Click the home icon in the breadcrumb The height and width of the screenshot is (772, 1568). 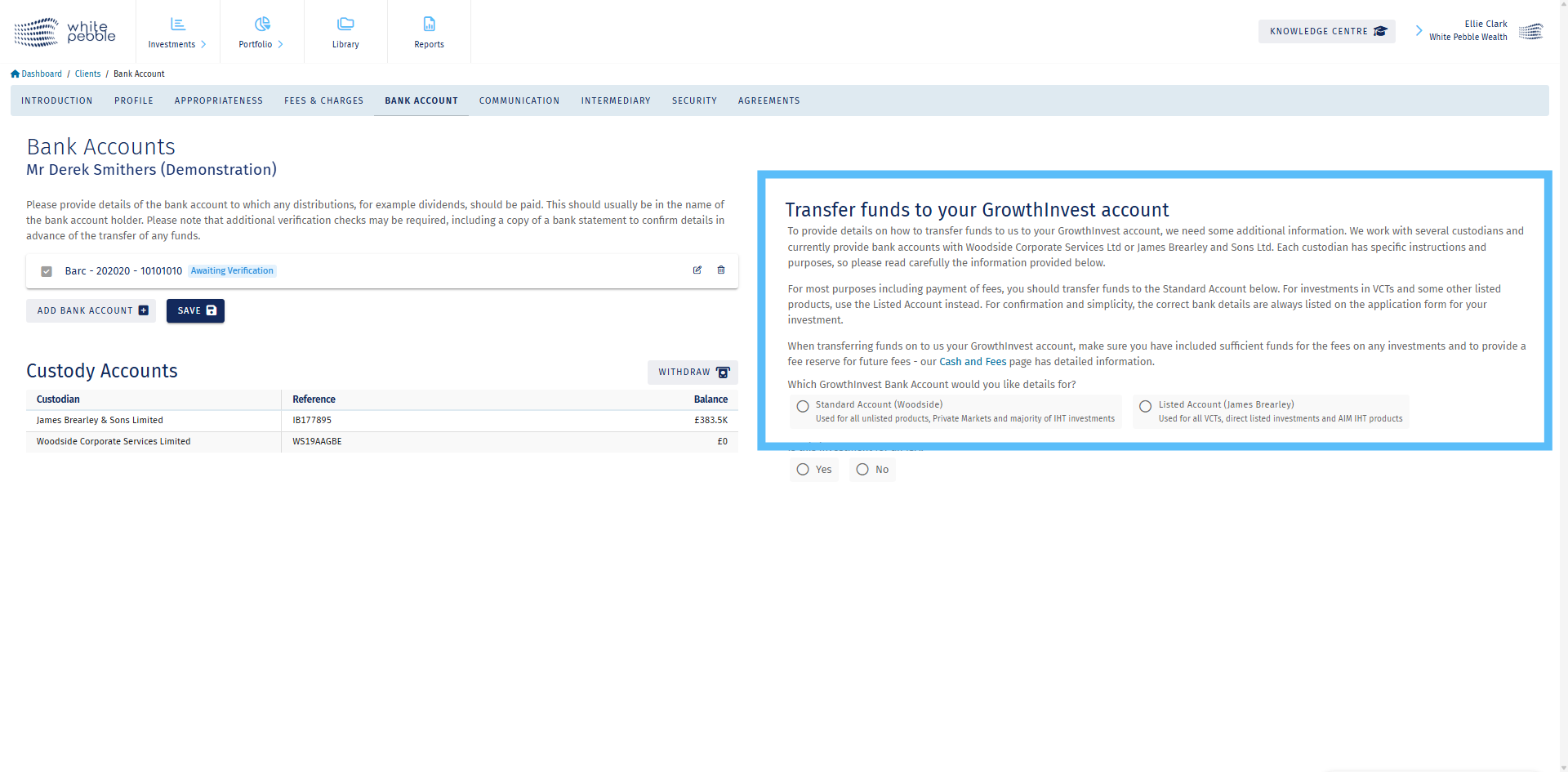point(14,74)
